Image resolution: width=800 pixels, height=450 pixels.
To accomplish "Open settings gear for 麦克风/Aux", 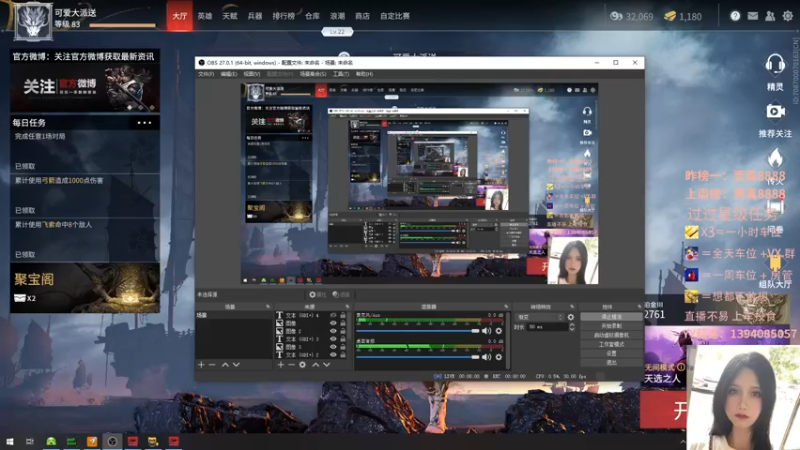I will [x=498, y=331].
